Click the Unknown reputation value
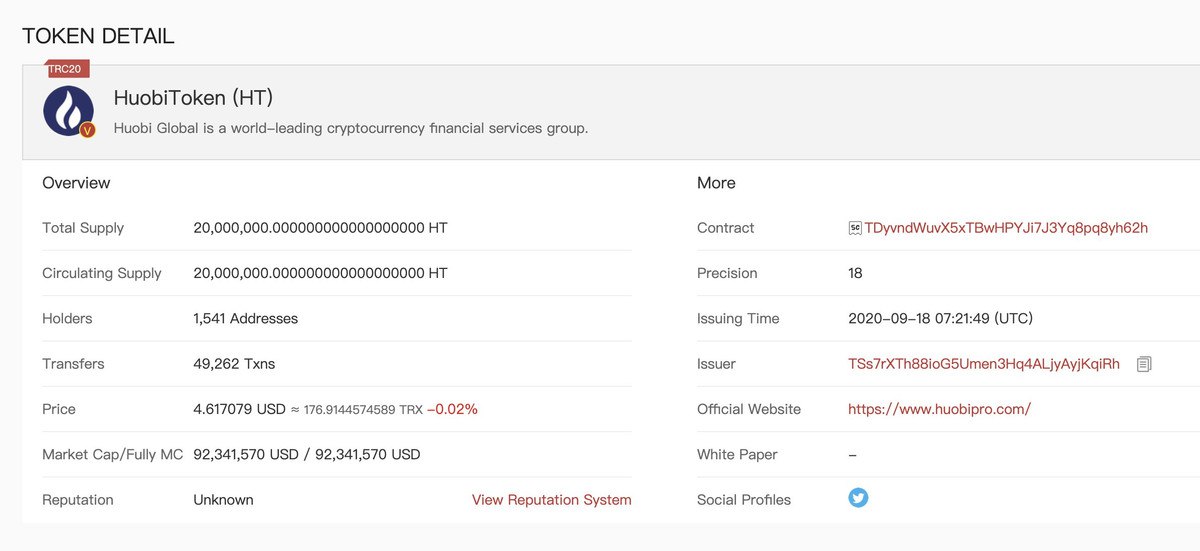 [223, 500]
